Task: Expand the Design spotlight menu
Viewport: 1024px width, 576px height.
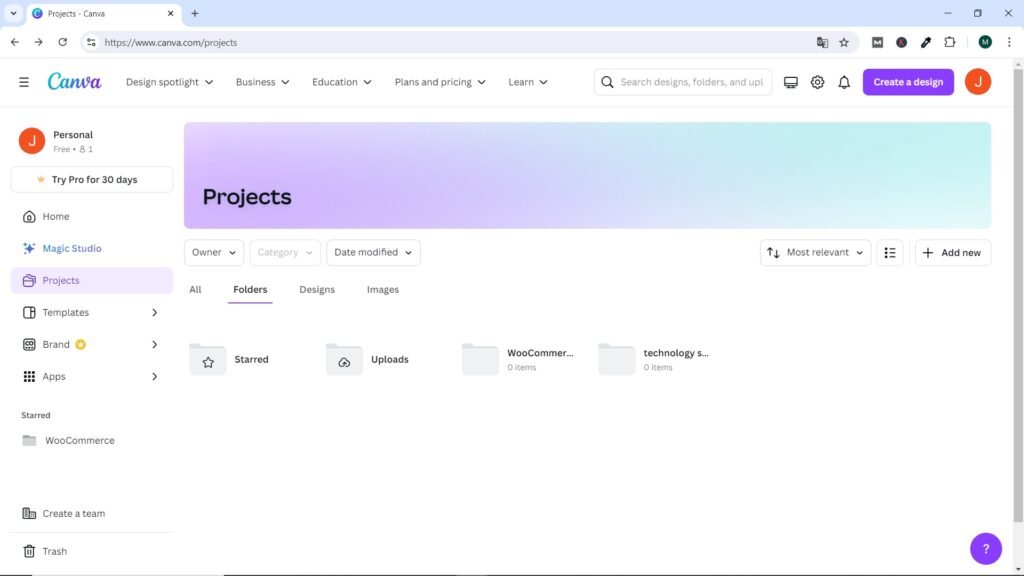Action: (x=169, y=82)
